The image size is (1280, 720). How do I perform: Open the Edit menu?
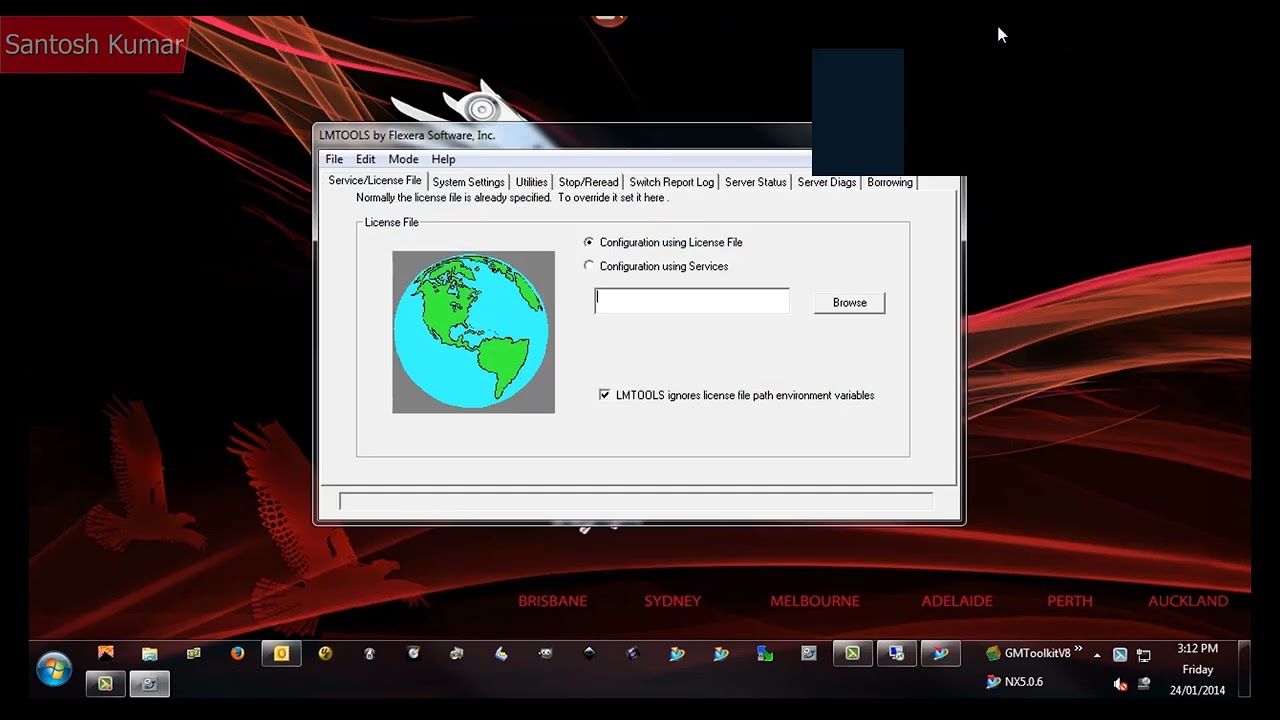coord(366,159)
